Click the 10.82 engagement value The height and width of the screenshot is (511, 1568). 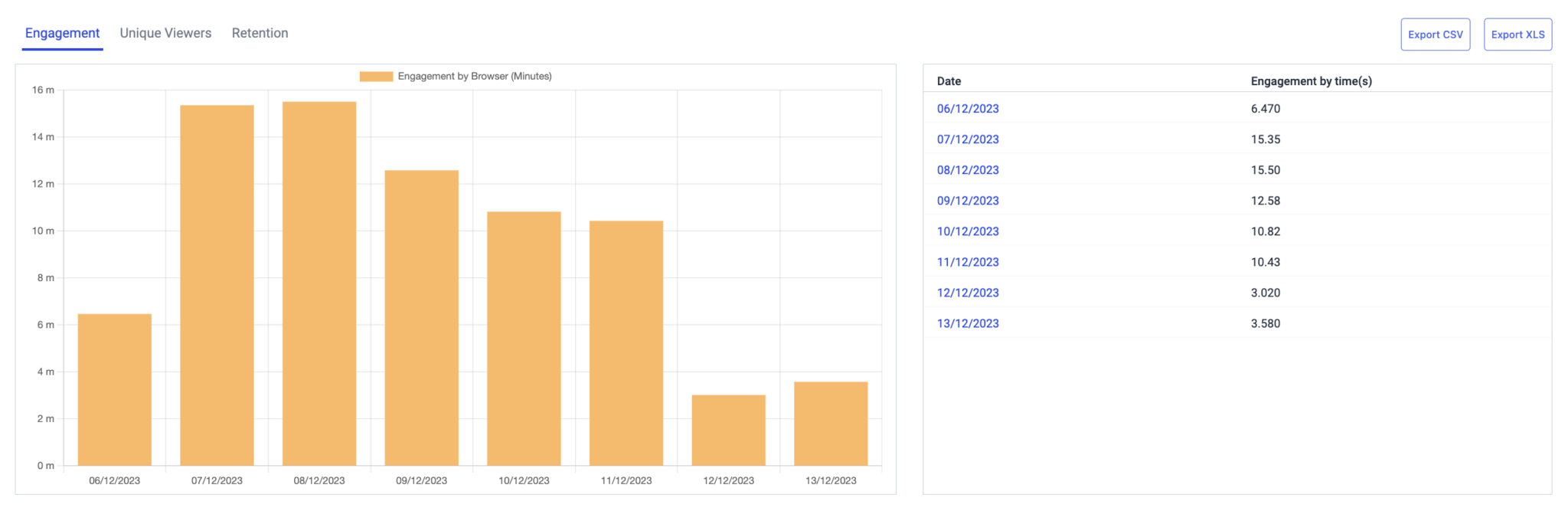click(x=1266, y=231)
